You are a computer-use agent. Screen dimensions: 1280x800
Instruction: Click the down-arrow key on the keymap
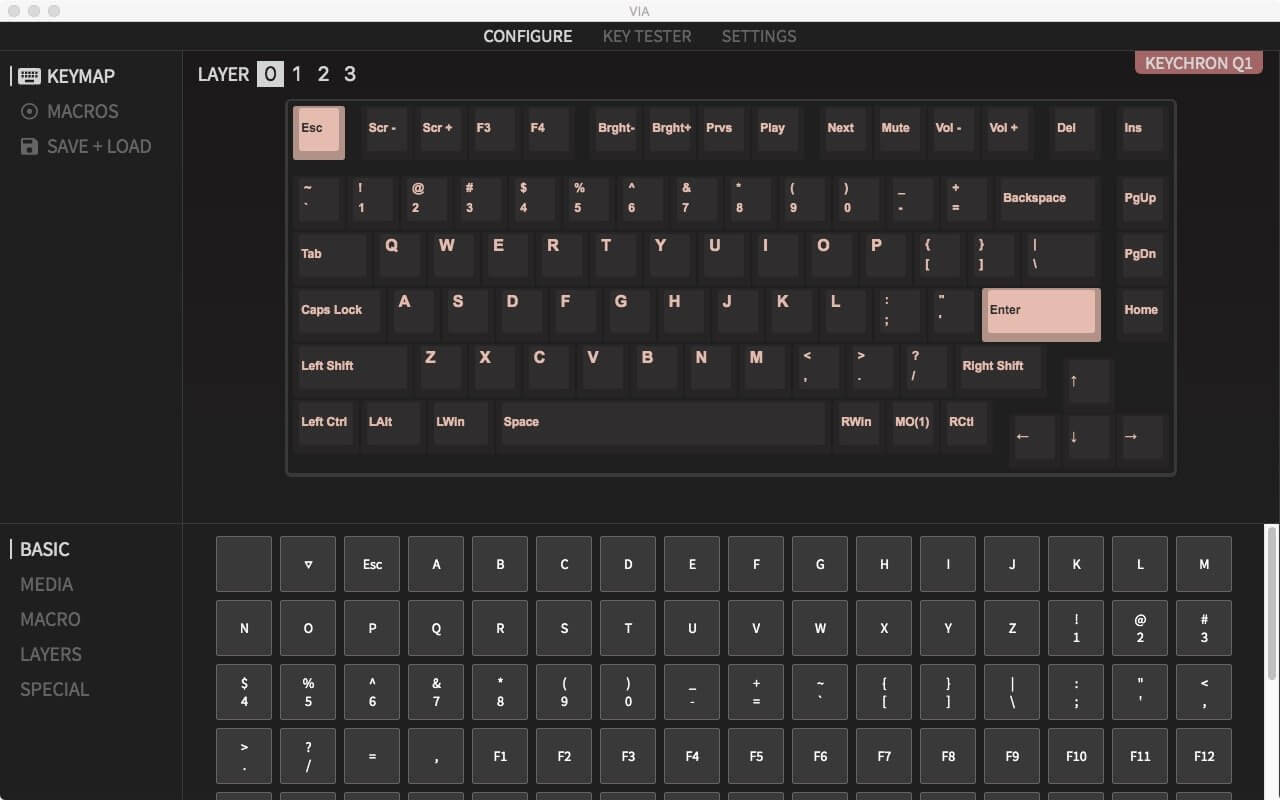click(x=1087, y=437)
